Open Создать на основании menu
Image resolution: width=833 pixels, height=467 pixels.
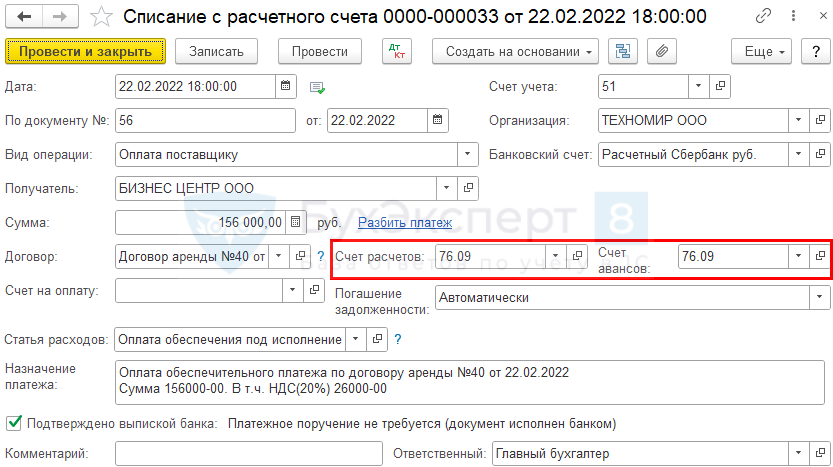coord(515,51)
